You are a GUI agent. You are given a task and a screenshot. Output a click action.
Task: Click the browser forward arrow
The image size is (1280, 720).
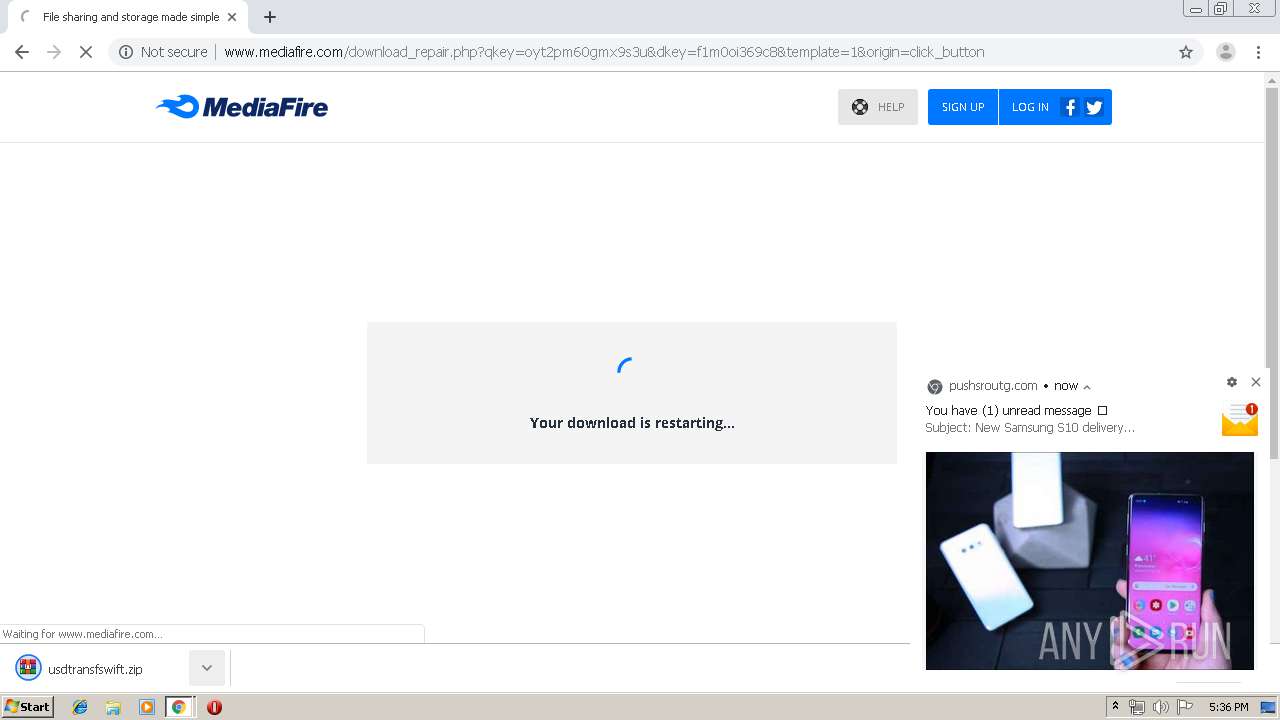[54, 52]
